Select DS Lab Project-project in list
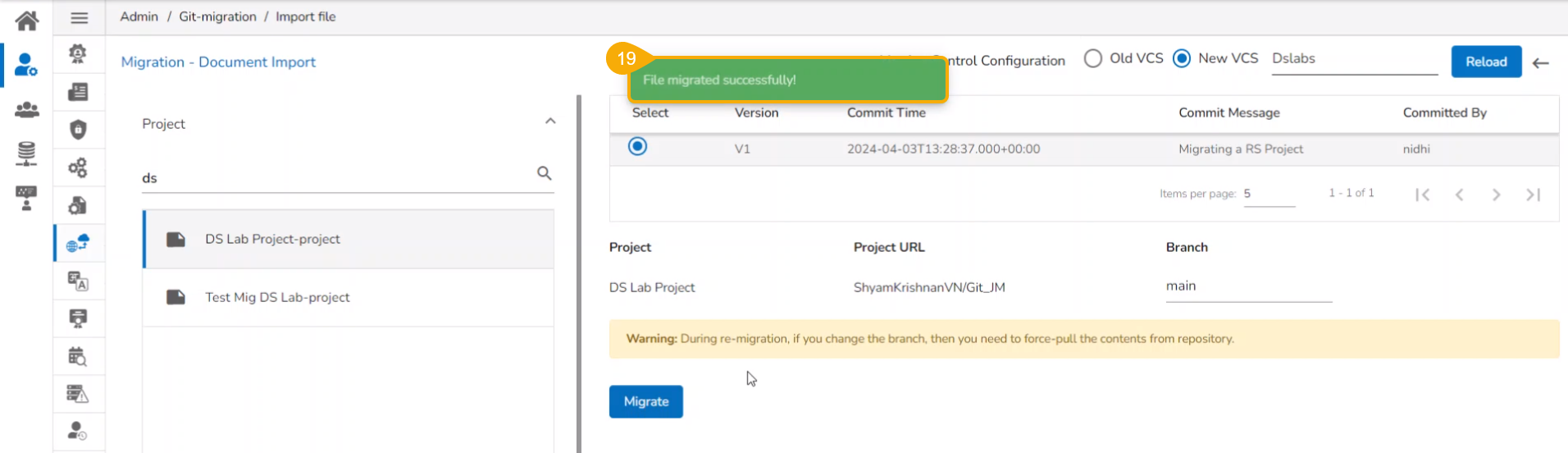1568x453 pixels. [x=349, y=239]
